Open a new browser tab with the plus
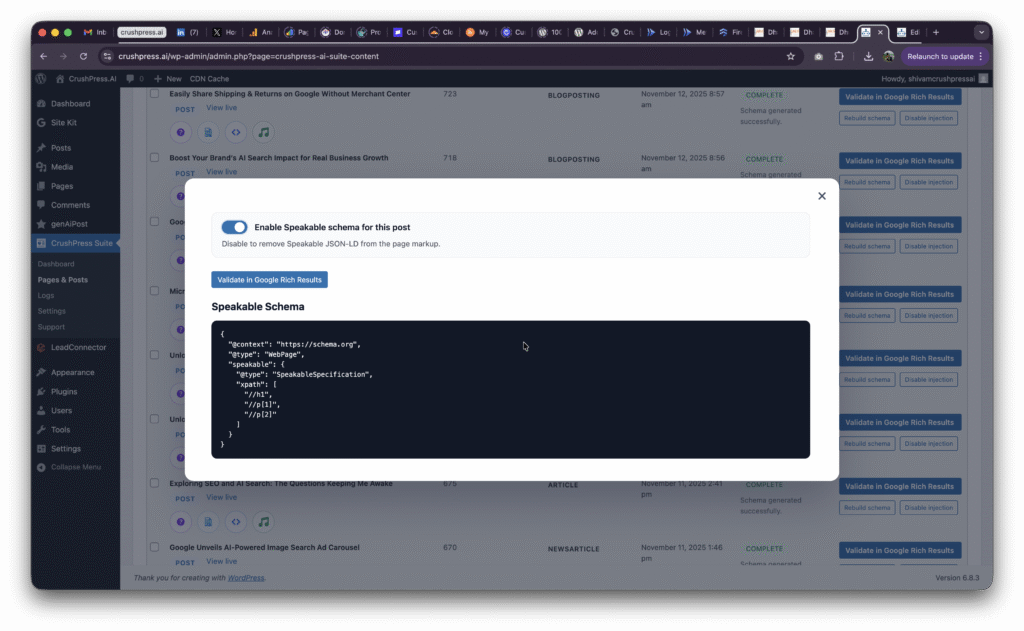The width and height of the screenshot is (1024, 631). pos(936,32)
